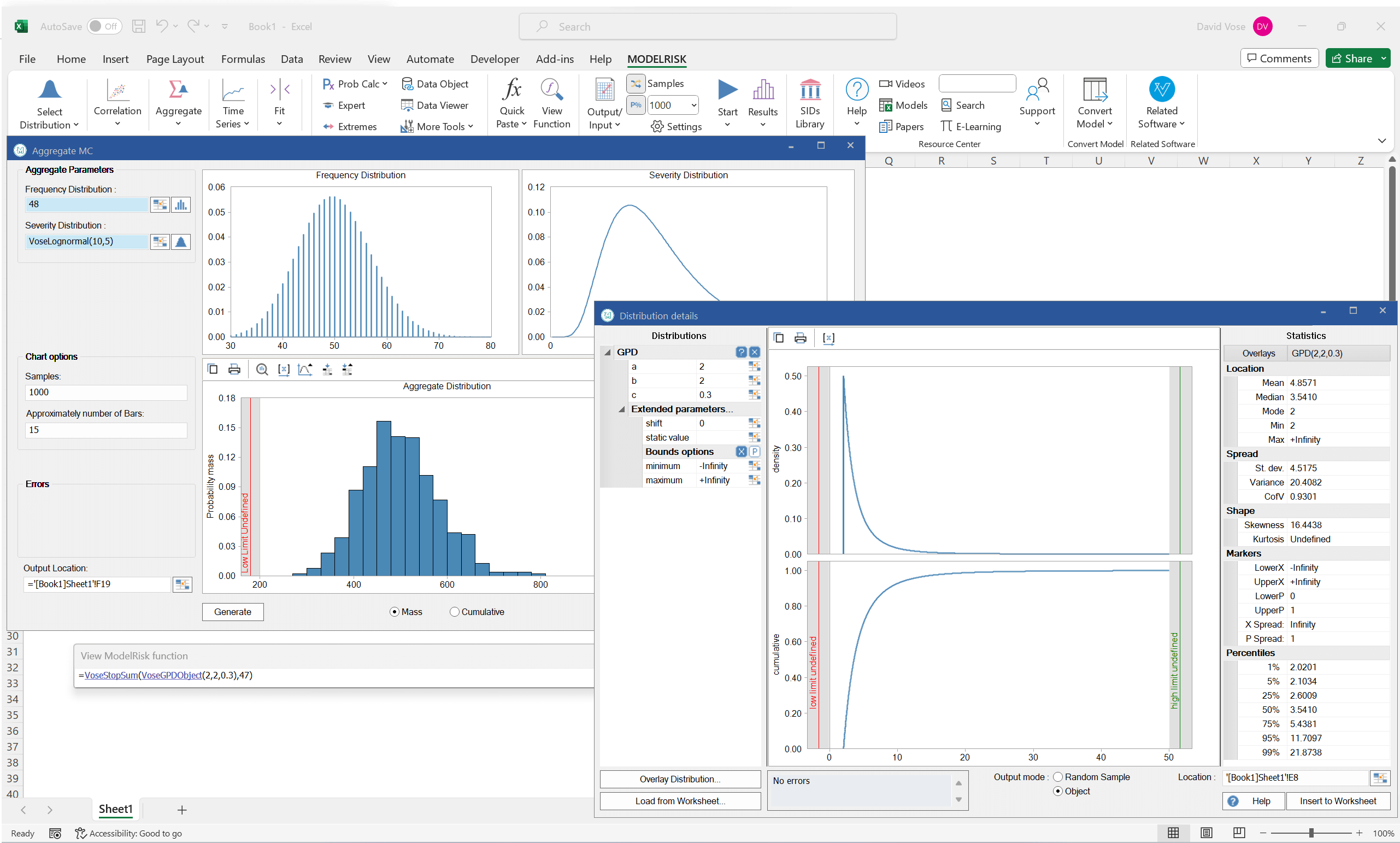Click Load from Worksheet button

679,801
